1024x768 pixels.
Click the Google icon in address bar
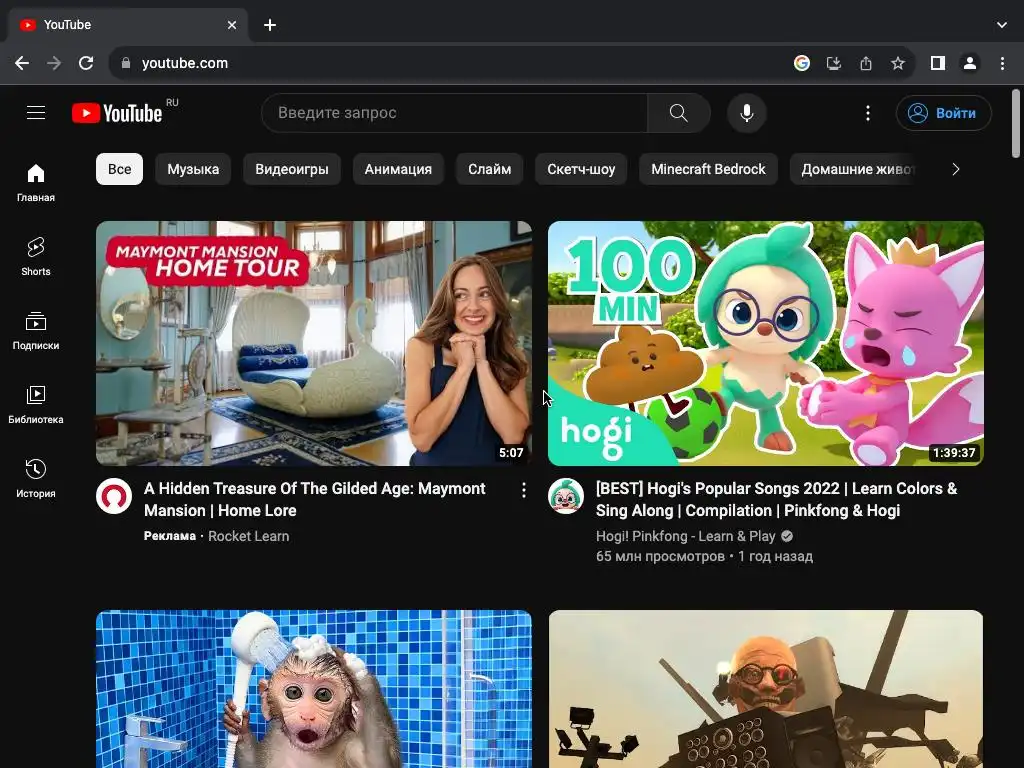(x=801, y=63)
